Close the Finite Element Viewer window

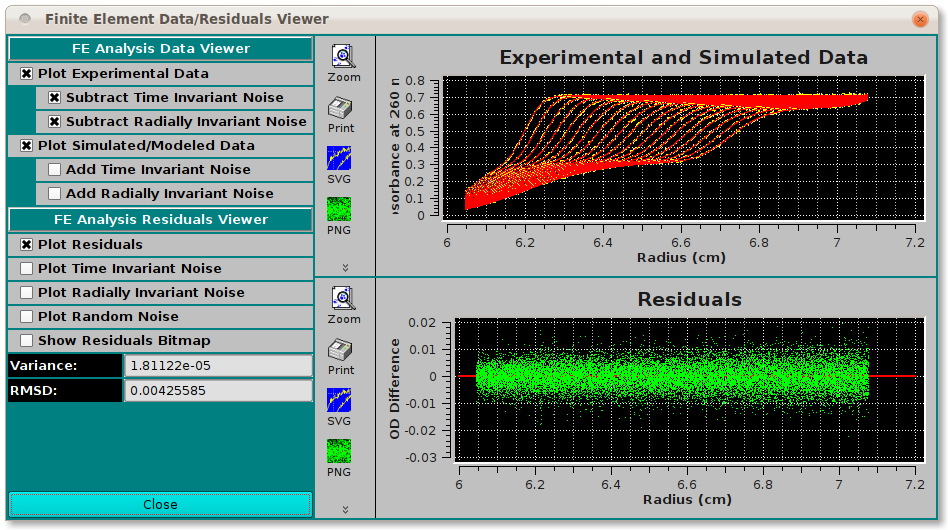pyautogui.click(x=920, y=19)
